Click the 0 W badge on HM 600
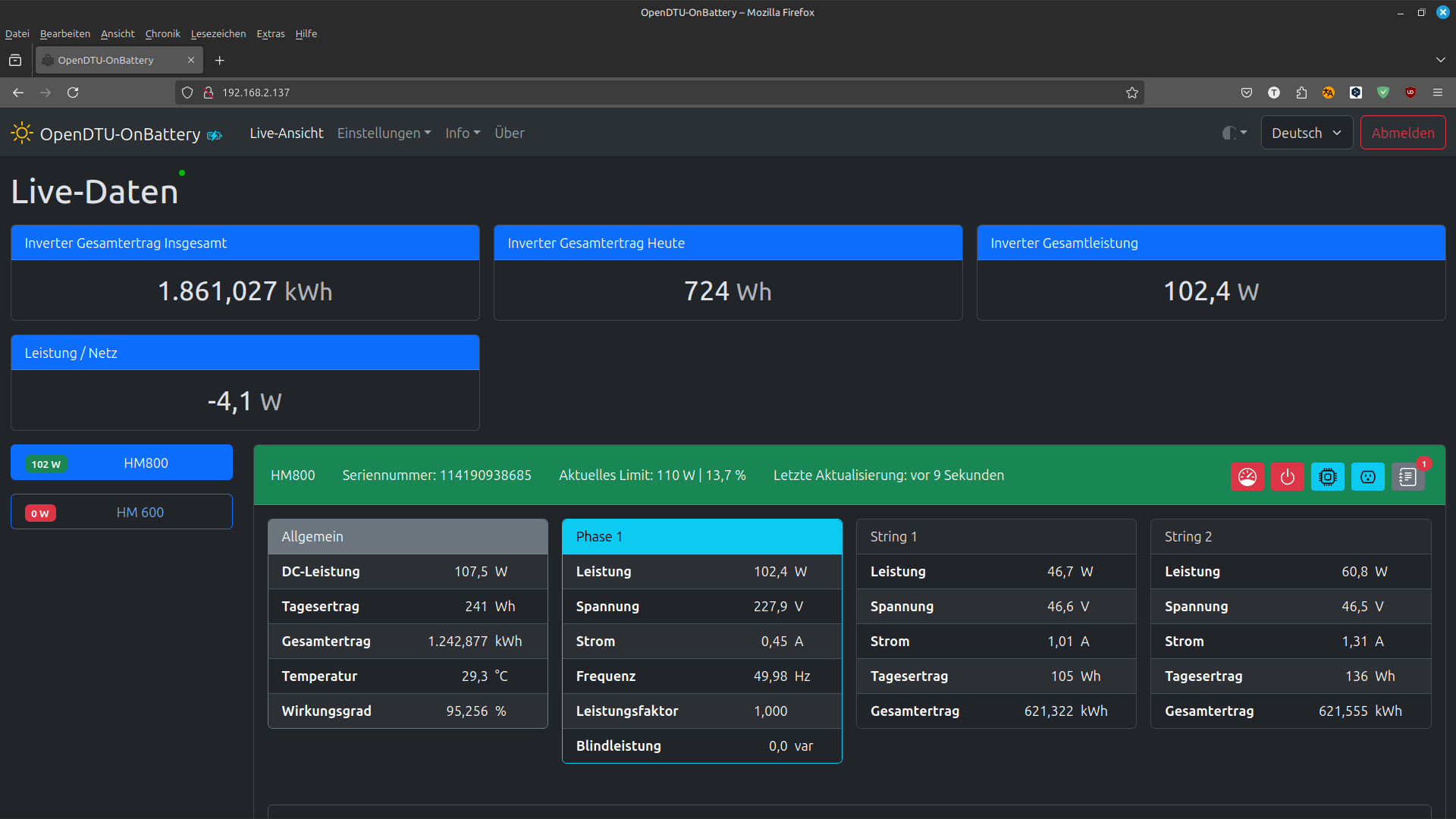The width and height of the screenshot is (1456, 819). (x=40, y=513)
